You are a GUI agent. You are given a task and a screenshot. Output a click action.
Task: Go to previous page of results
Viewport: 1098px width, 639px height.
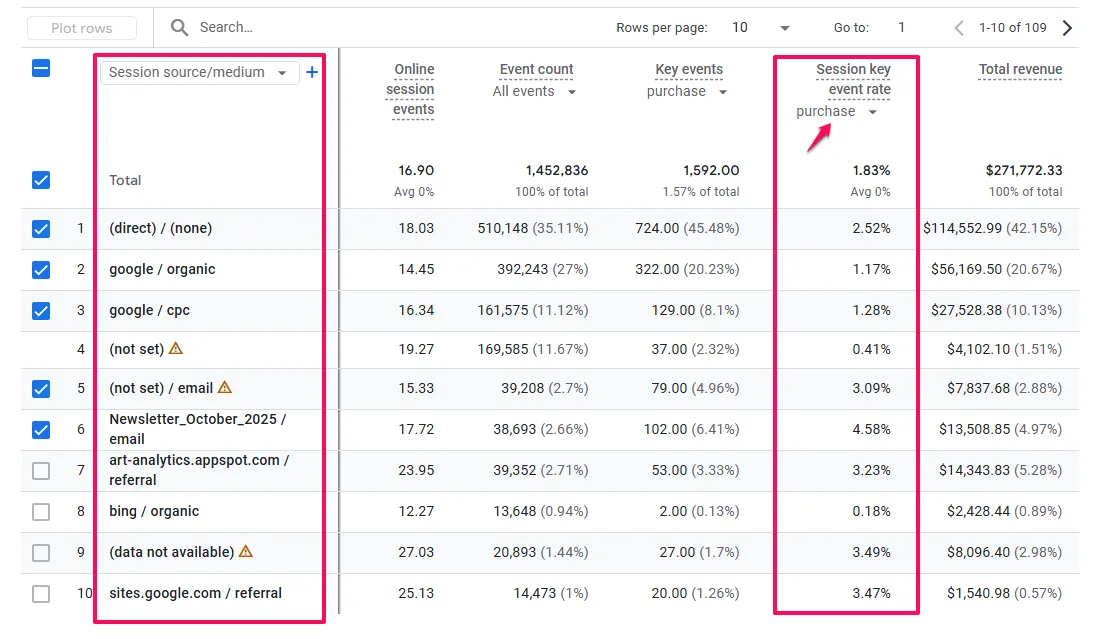[x=958, y=28]
